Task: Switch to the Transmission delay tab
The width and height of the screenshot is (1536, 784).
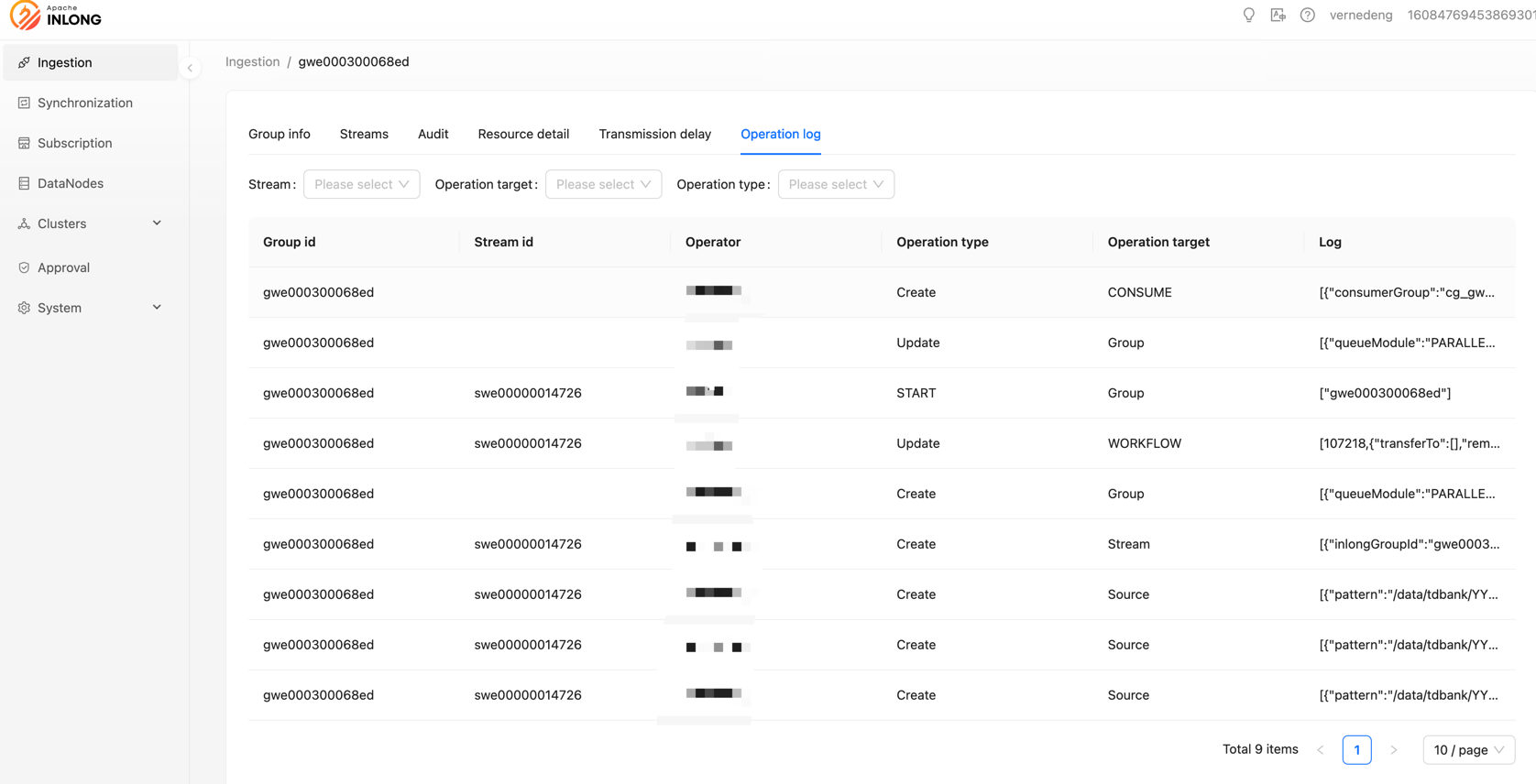Action: [654, 134]
